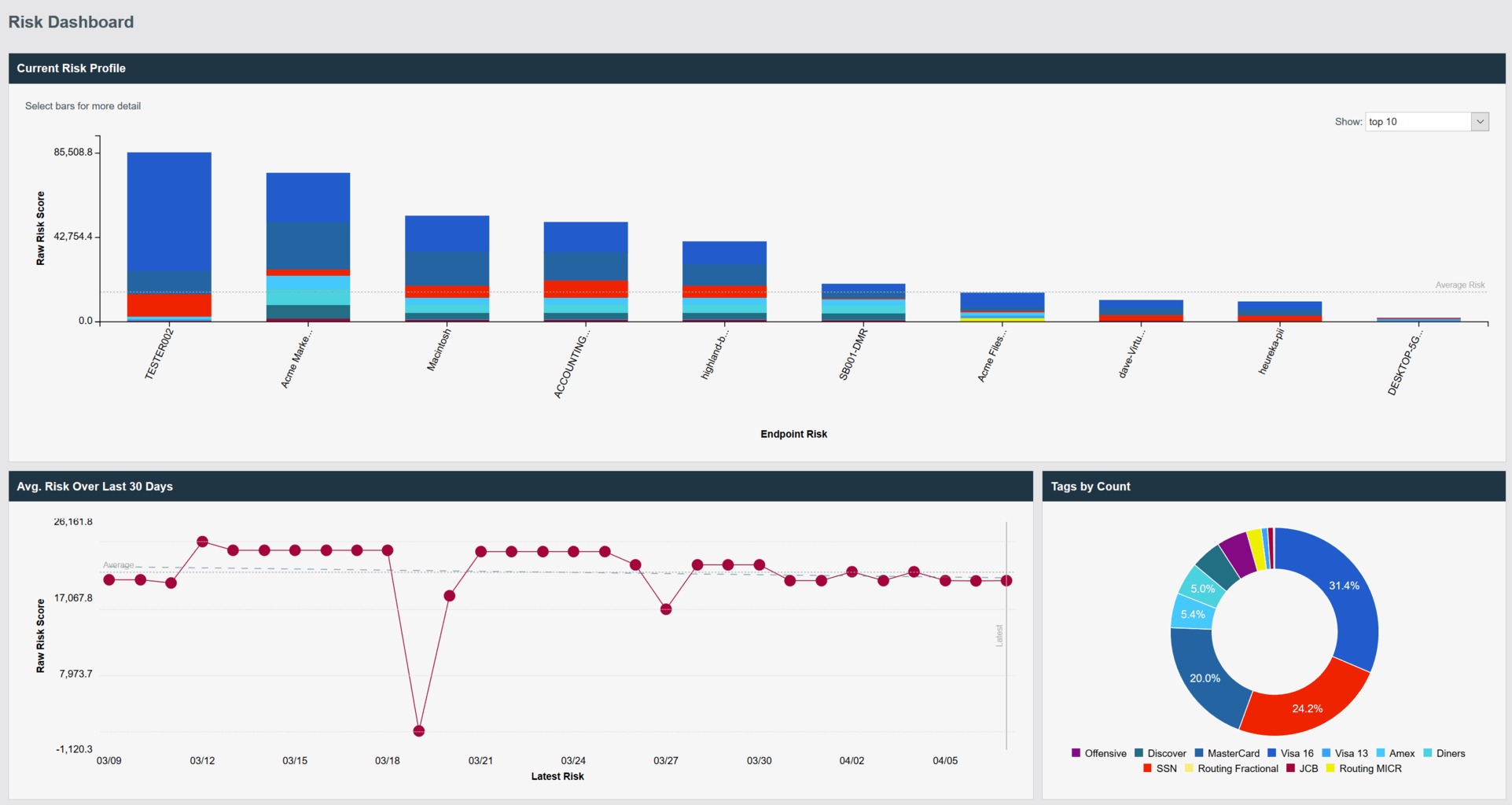Select the last data point on the line chart
The image size is (1512, 805).
point(1006,581)
